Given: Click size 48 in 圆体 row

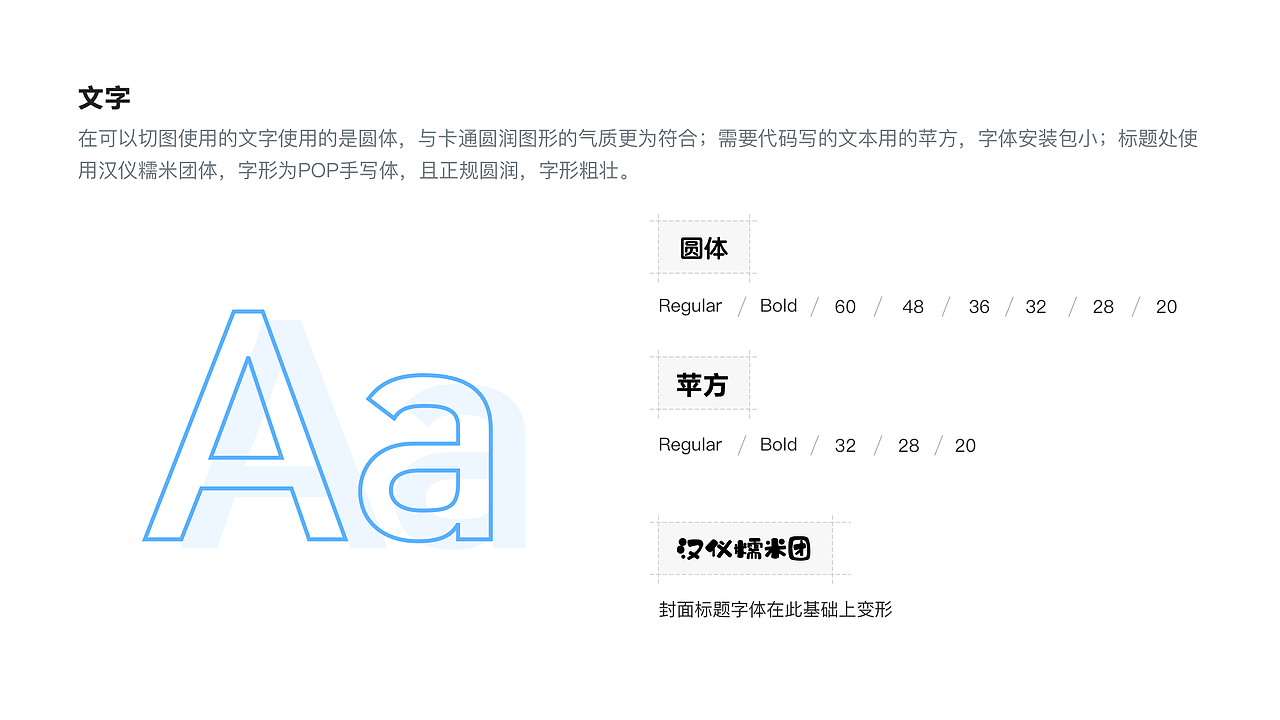Looking at the screenshot, I should 913,307.
